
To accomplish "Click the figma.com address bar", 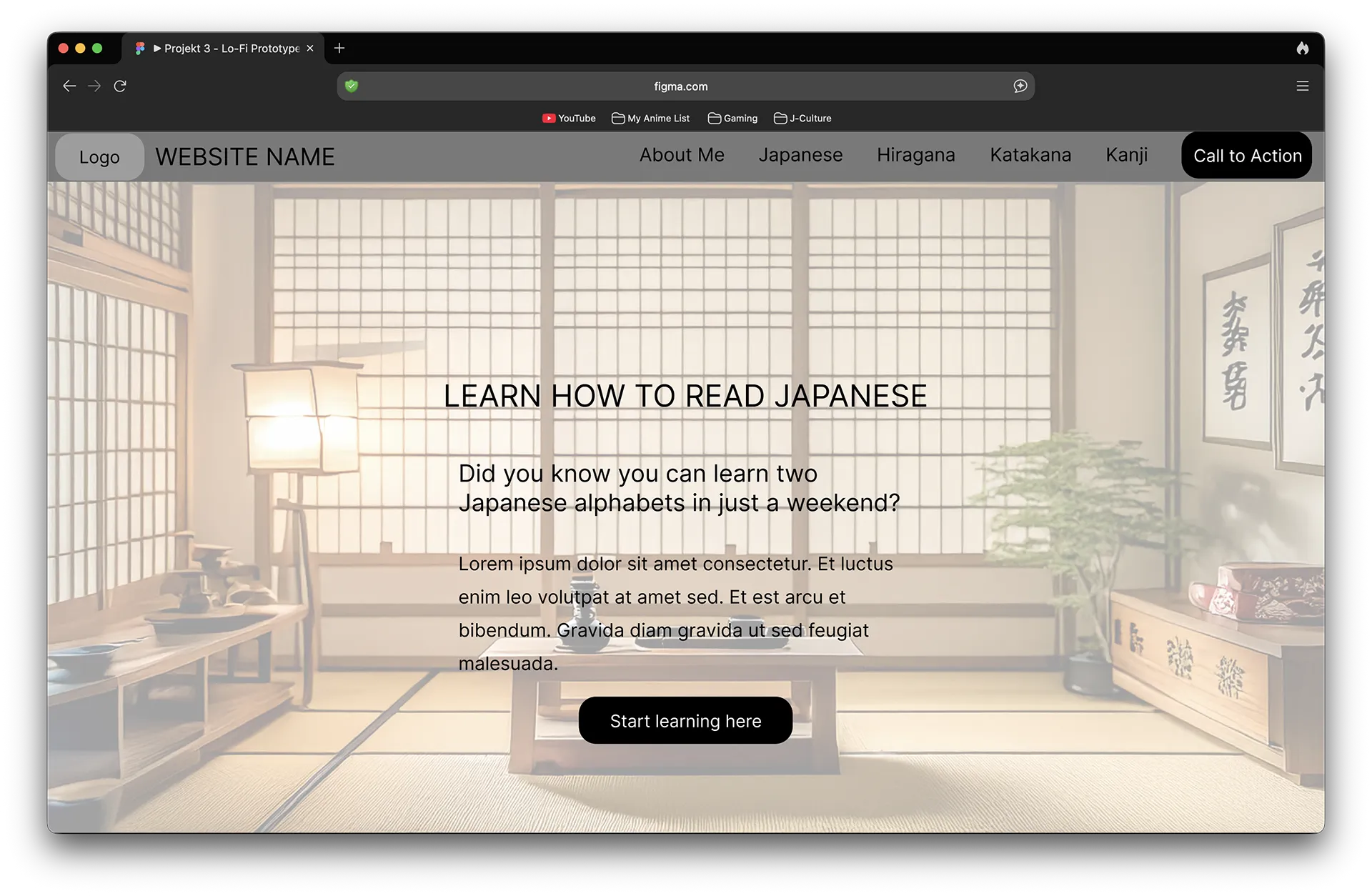I will pyautogui.click(x=680, y=86).
